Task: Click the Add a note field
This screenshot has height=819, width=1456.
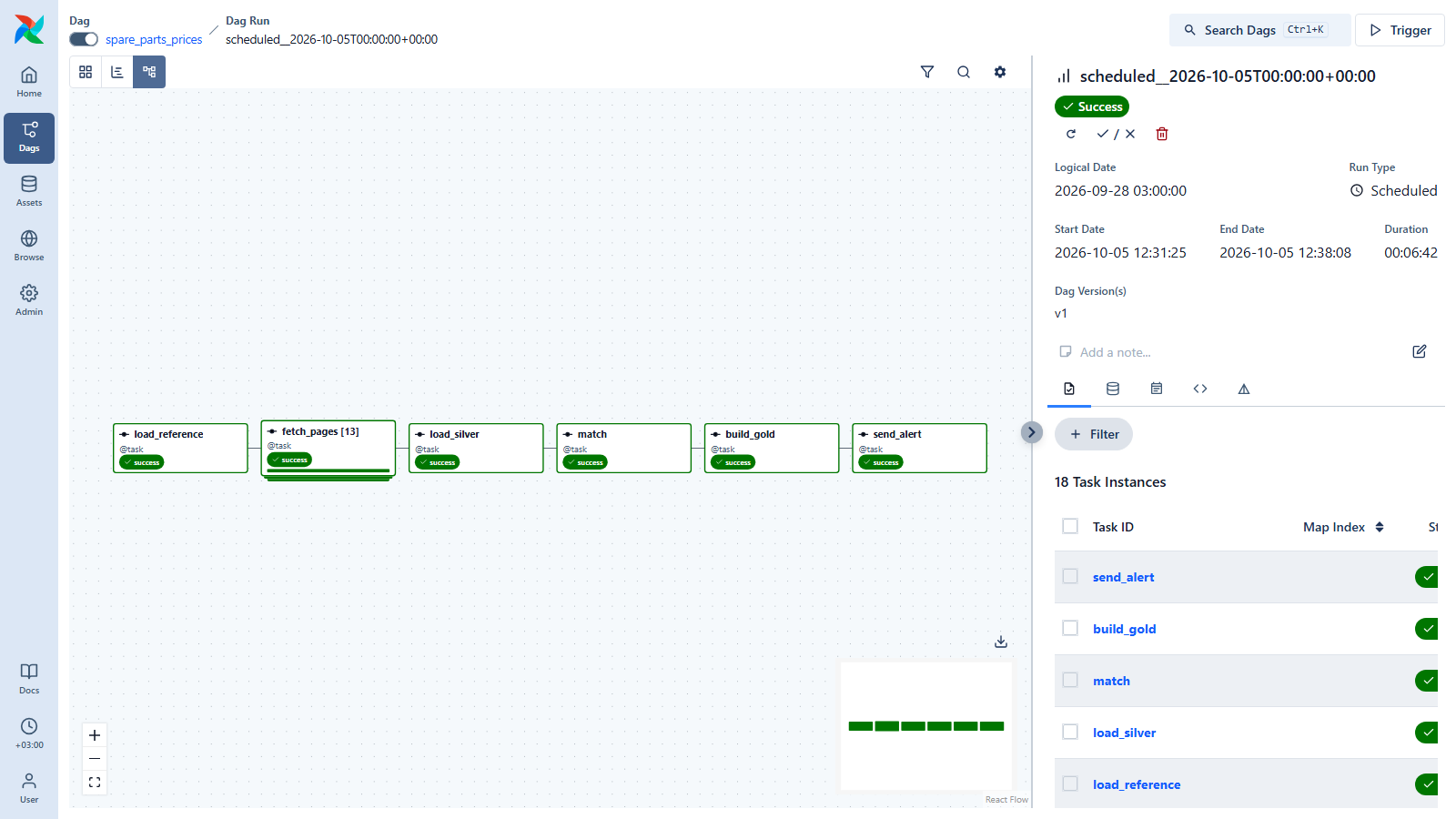Action: [1116, 352]
